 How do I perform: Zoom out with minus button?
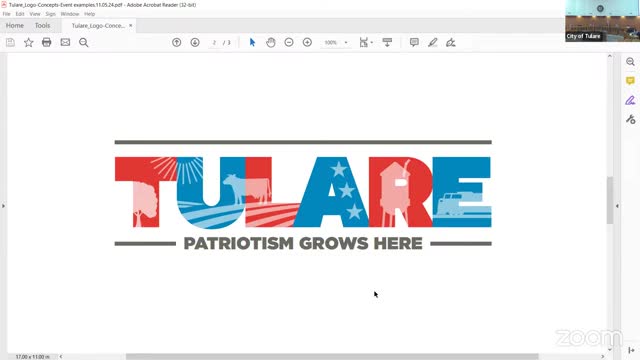pos(289,42)
